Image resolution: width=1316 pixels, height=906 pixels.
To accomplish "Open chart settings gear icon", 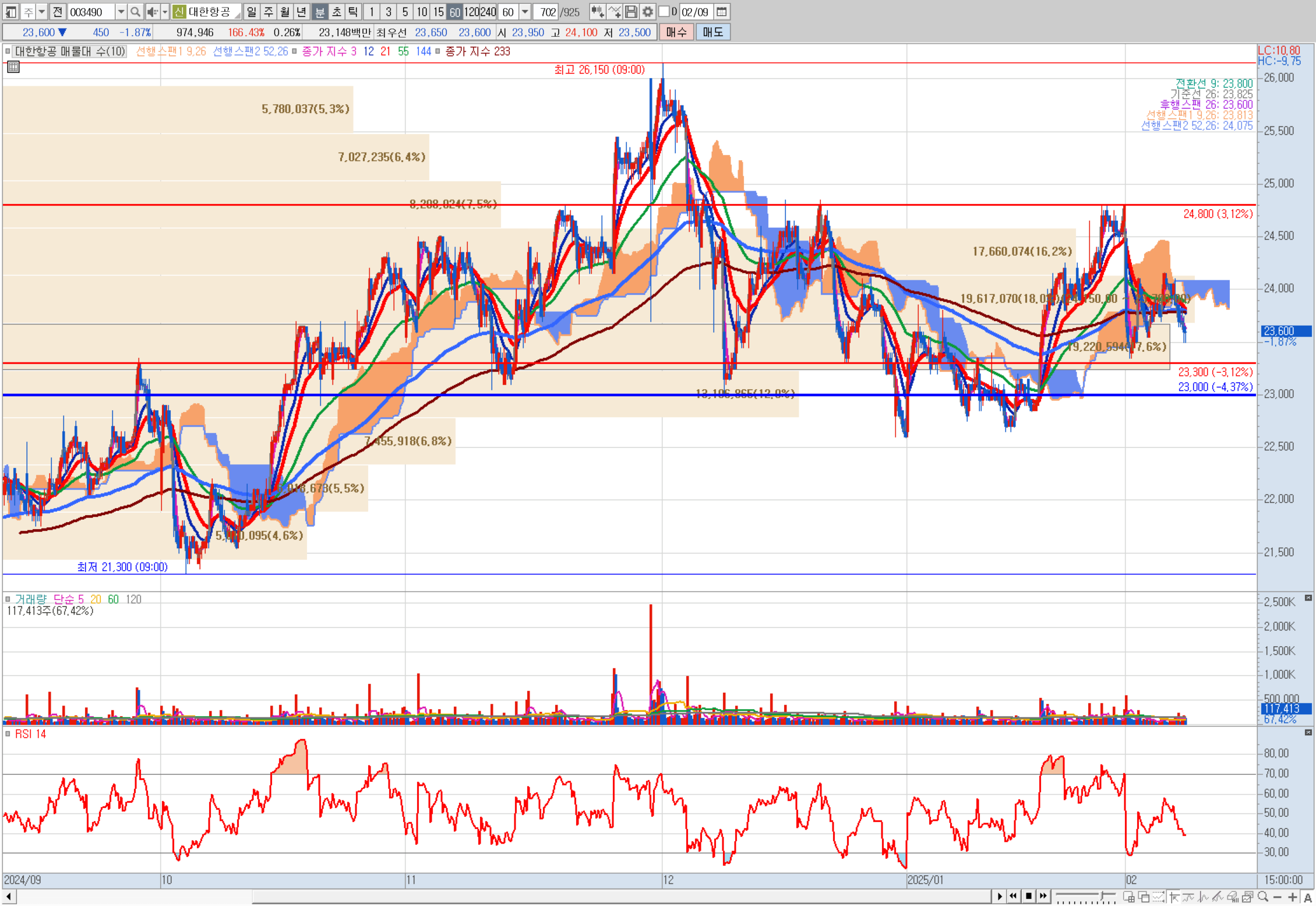I will click(647, 12).
